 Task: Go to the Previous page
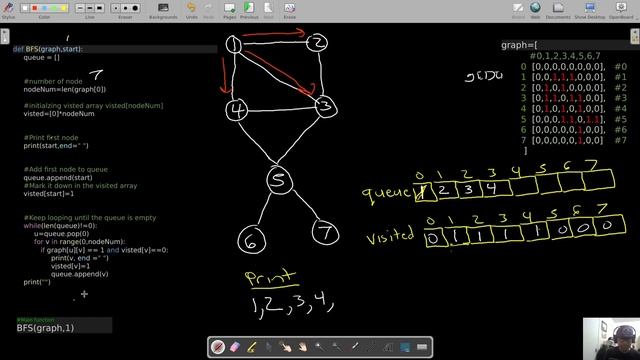[x=249, y=10]
